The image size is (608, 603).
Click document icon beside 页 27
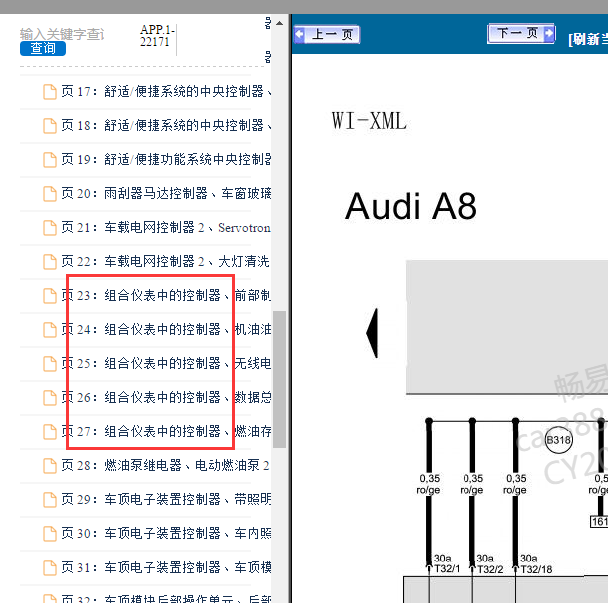(50, 432)
